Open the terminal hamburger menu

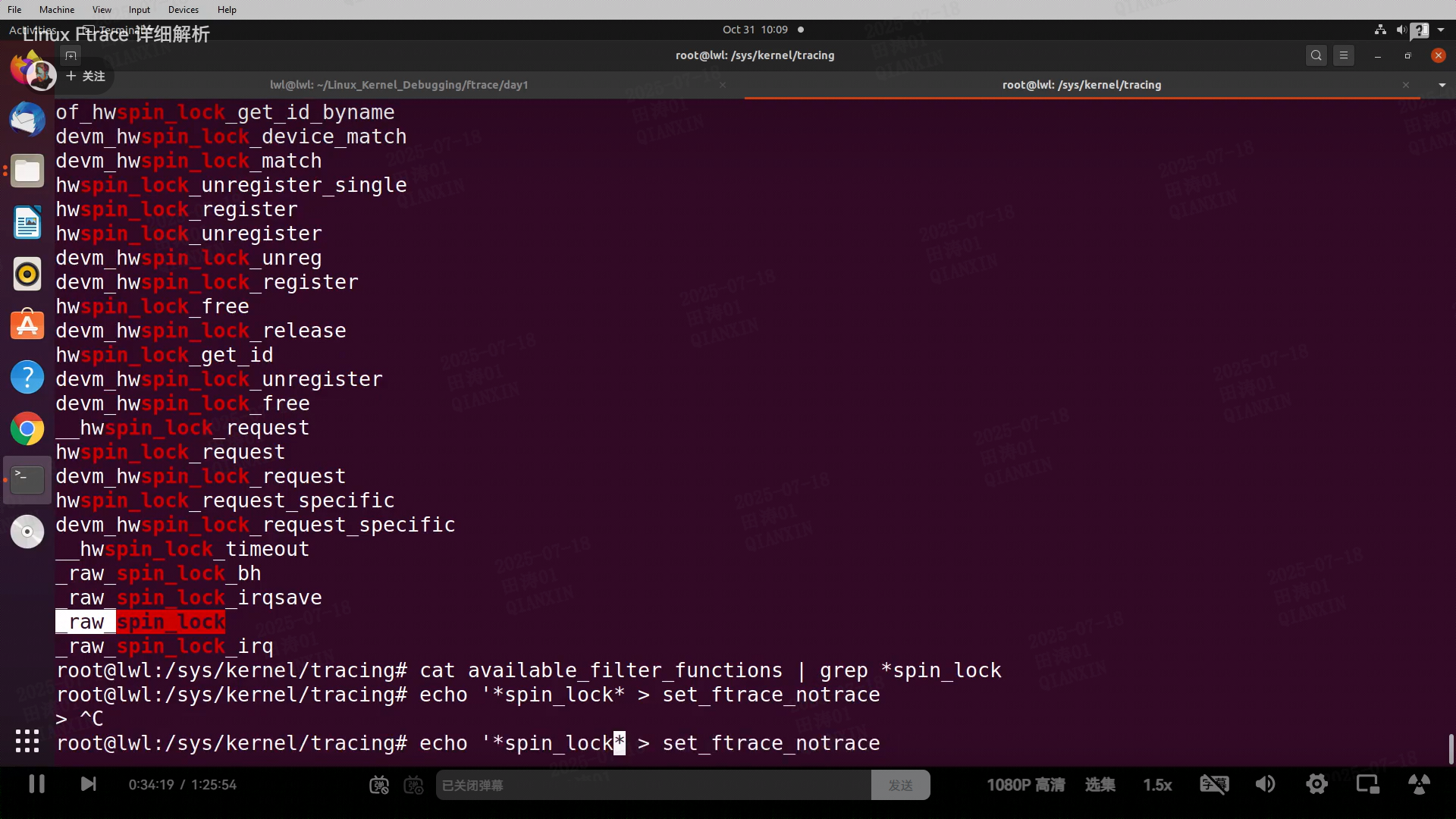pyautogui.click(x=1344, y=55)
